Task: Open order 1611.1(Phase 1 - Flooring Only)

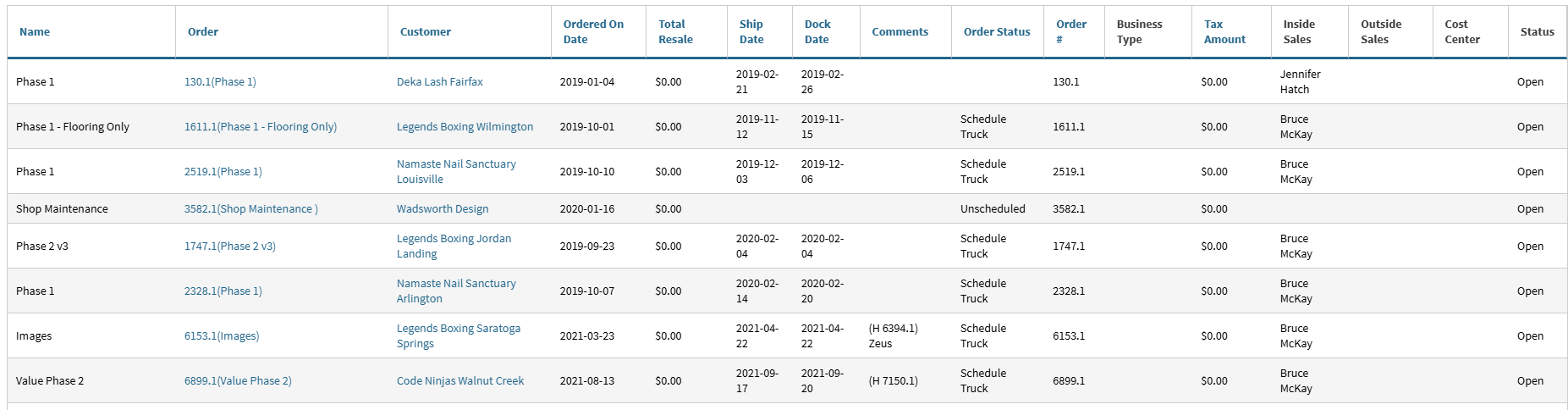Action: click(x=261, y=127)
